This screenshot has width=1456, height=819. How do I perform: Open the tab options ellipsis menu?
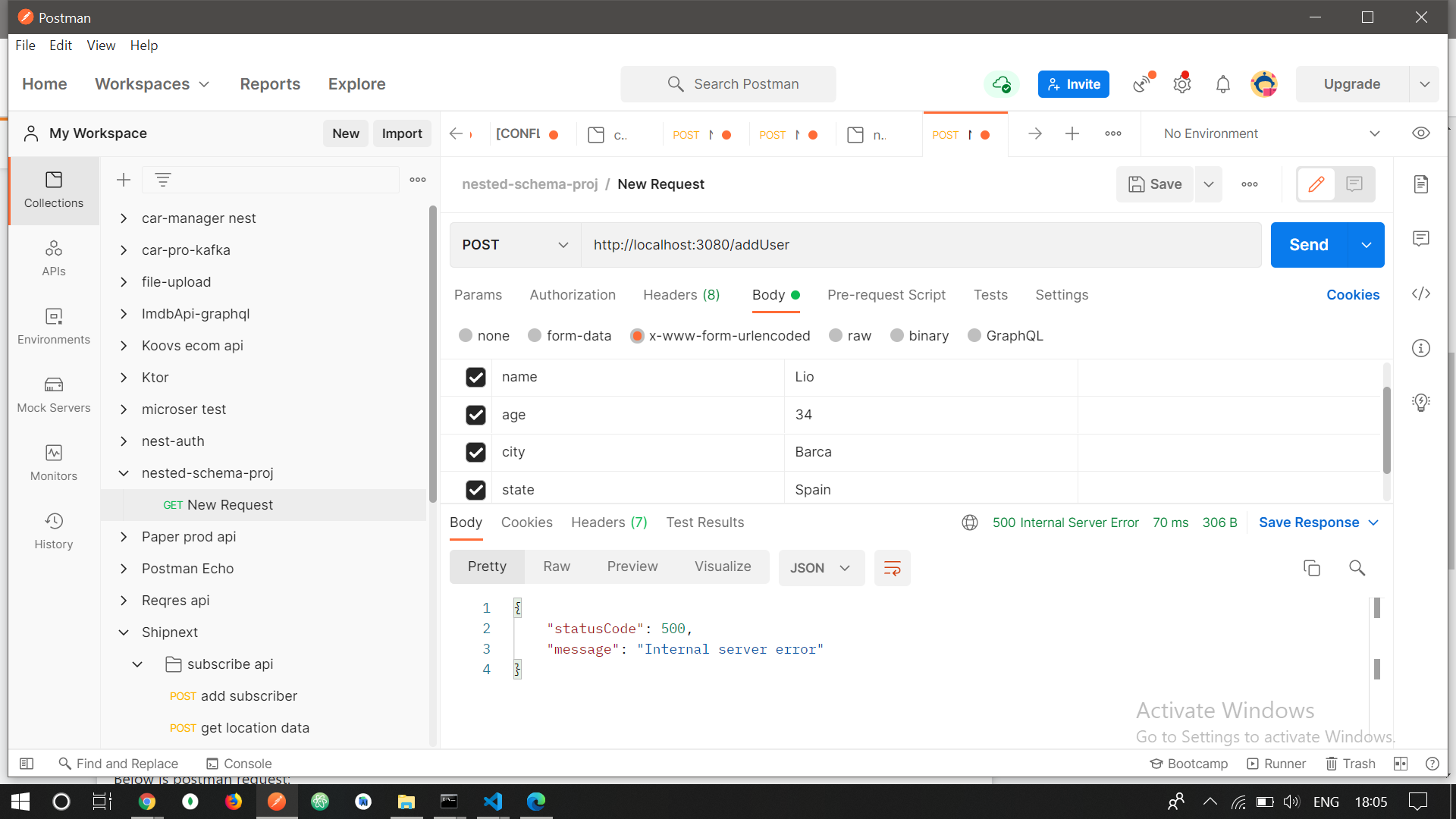coord(1113,133)
